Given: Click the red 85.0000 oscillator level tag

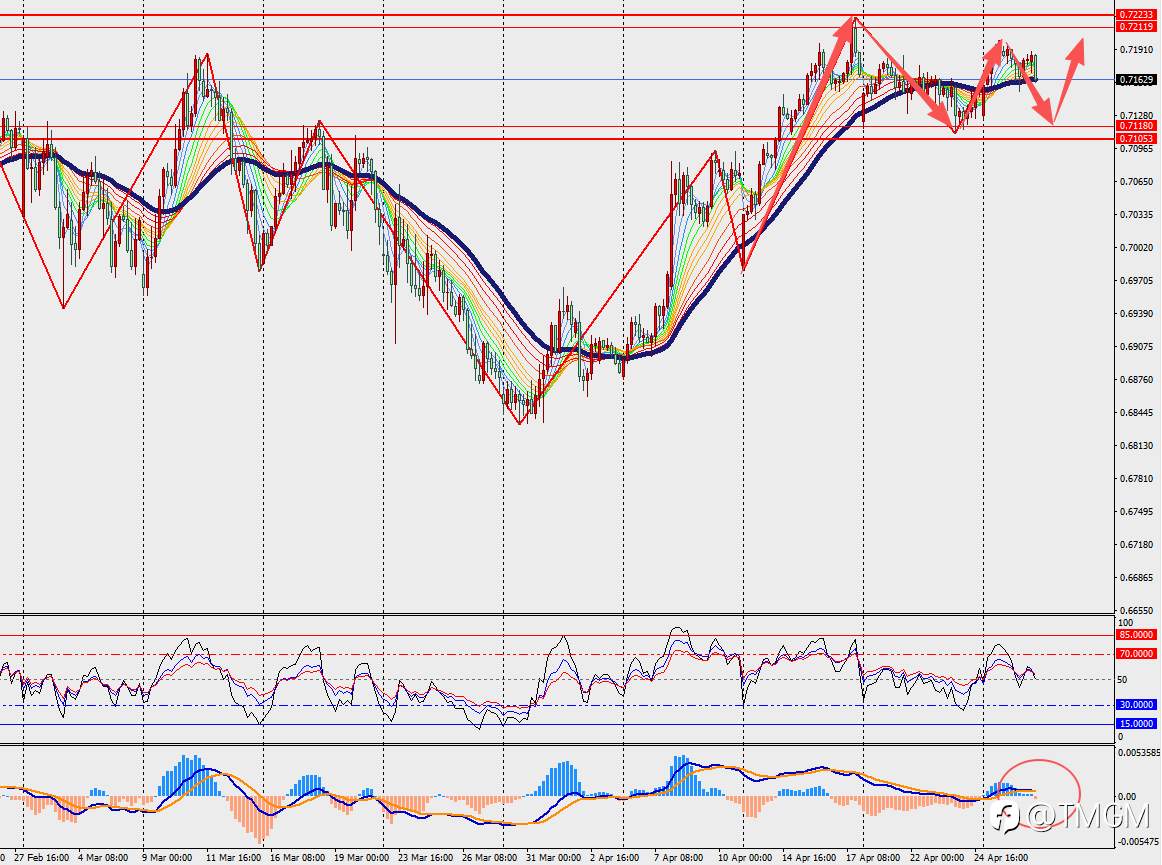Looking at the screenshot, I should coord(1136,634).
